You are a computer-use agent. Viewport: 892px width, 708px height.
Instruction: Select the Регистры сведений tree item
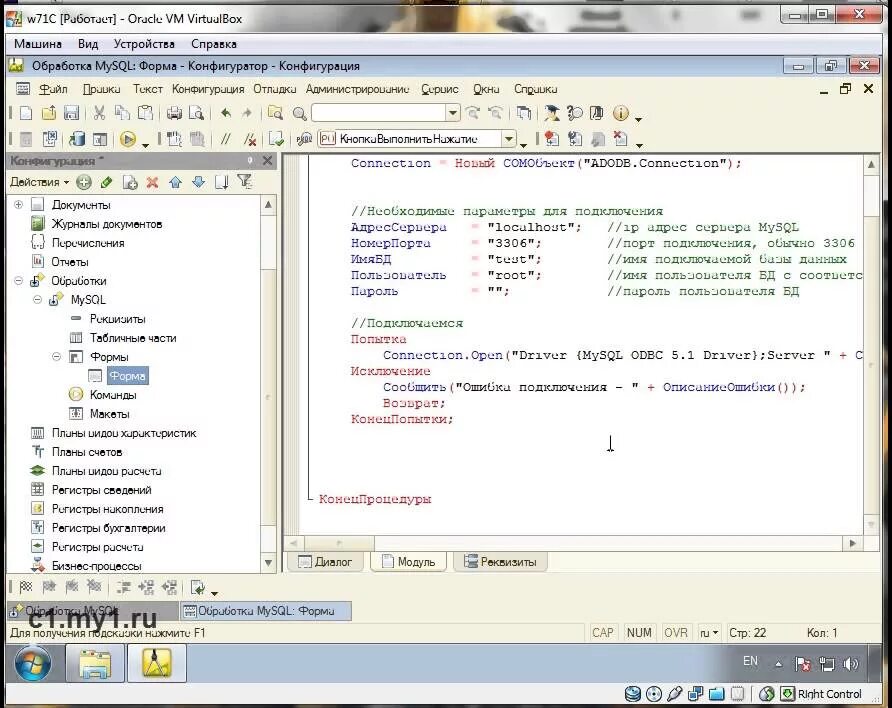(102, 490)
